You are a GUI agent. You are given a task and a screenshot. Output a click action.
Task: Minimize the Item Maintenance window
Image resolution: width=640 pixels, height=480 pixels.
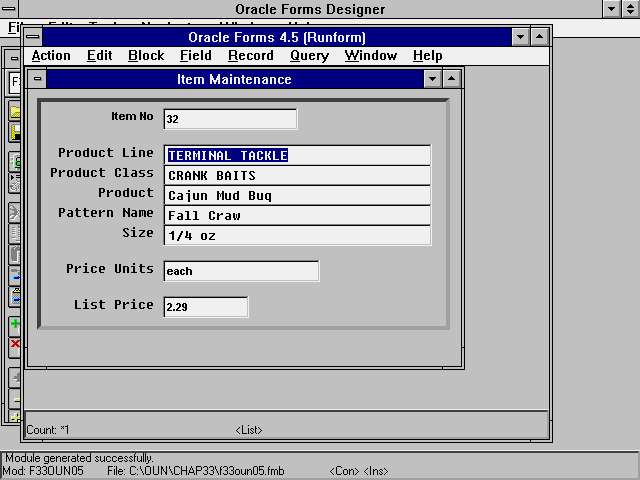[x=432, y=79]
